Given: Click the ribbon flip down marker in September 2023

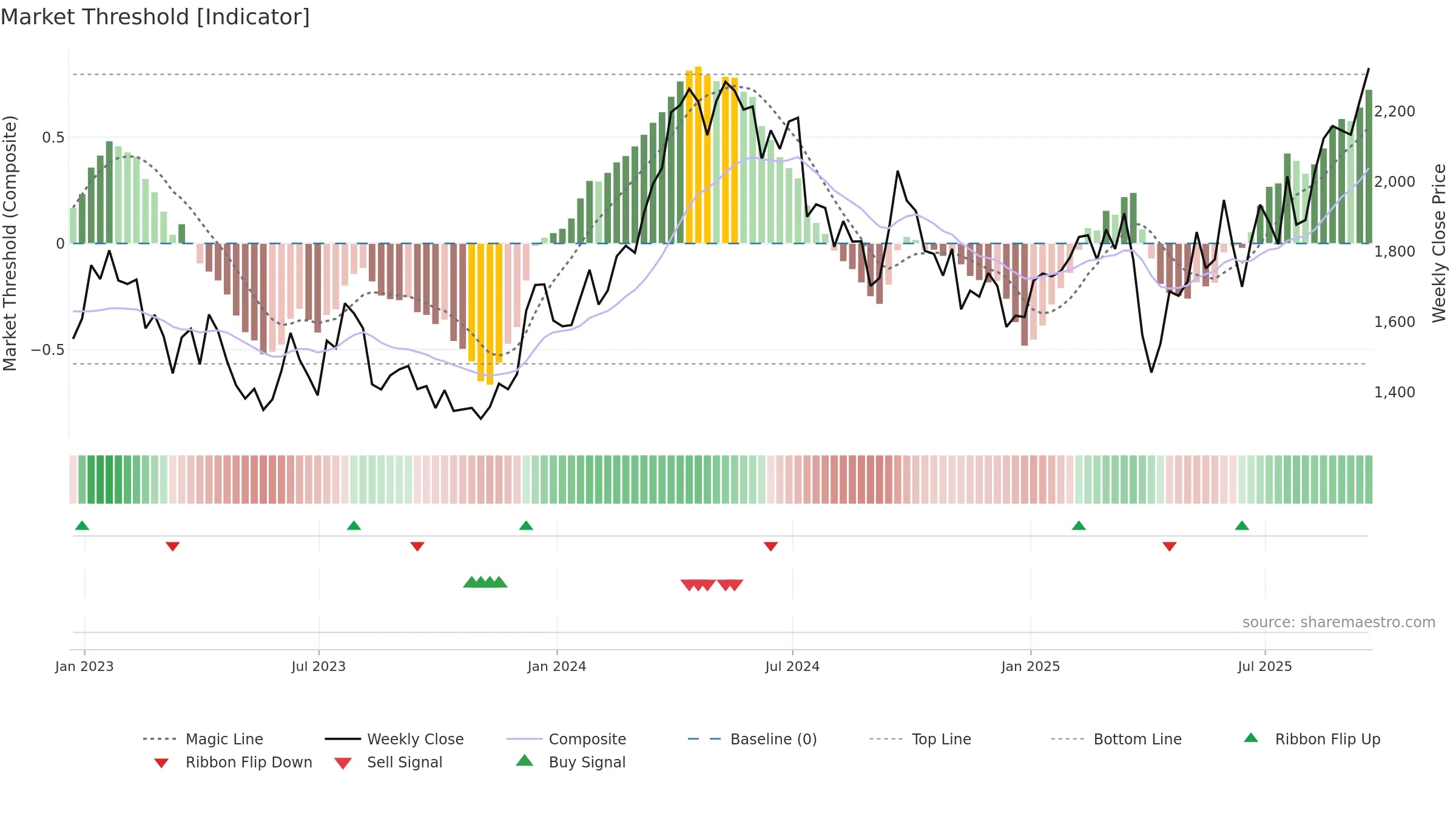Looking at the screenshot, I should point(417,547).
